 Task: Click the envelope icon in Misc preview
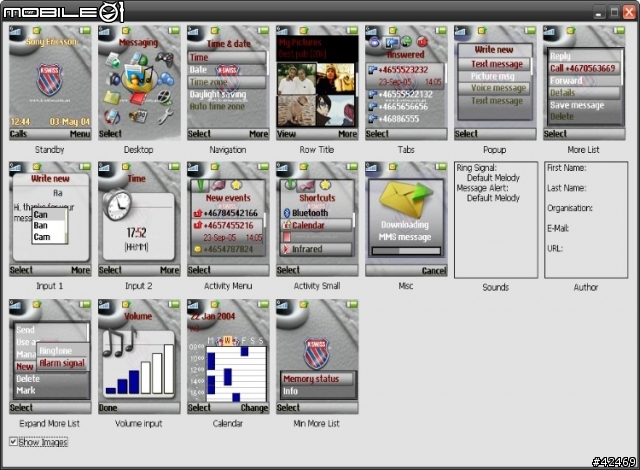[x=405, y=199]
